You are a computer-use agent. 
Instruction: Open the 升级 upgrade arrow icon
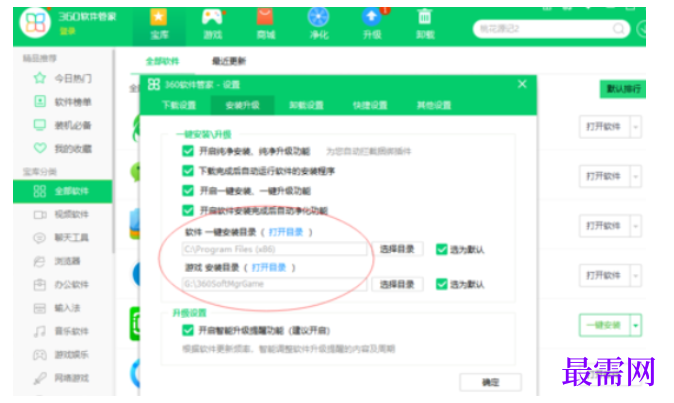pos(372,17)
